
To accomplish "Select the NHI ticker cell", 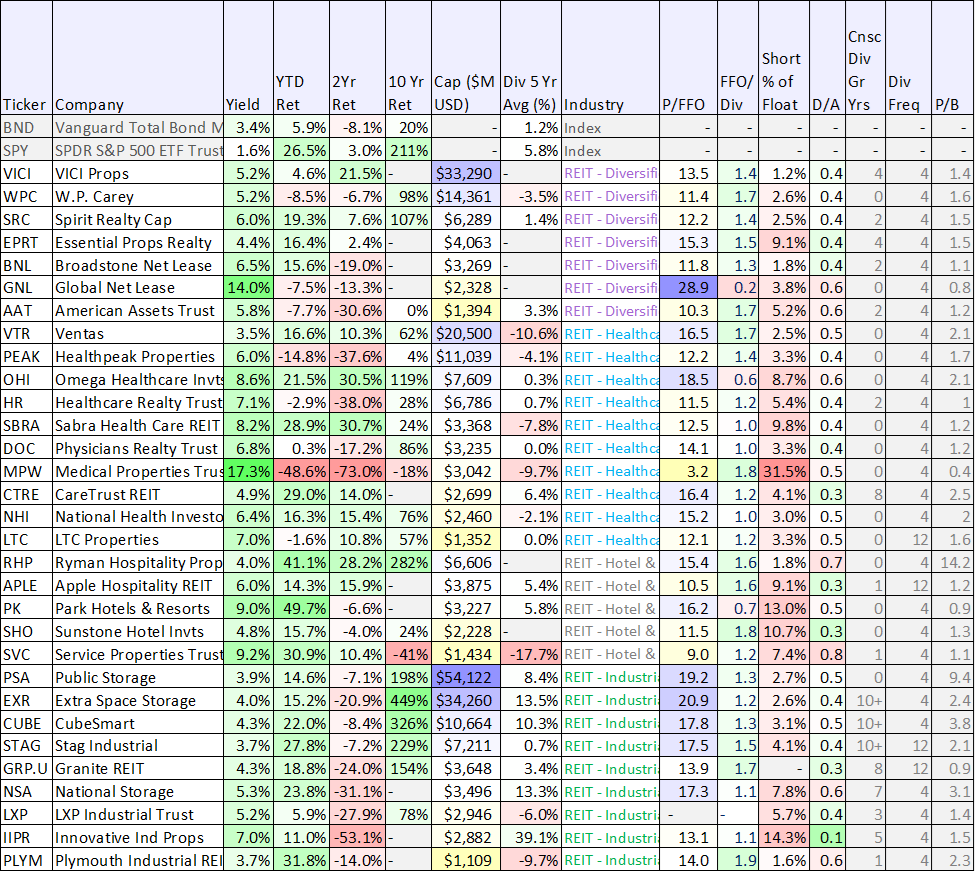I will tap(26, 517).
